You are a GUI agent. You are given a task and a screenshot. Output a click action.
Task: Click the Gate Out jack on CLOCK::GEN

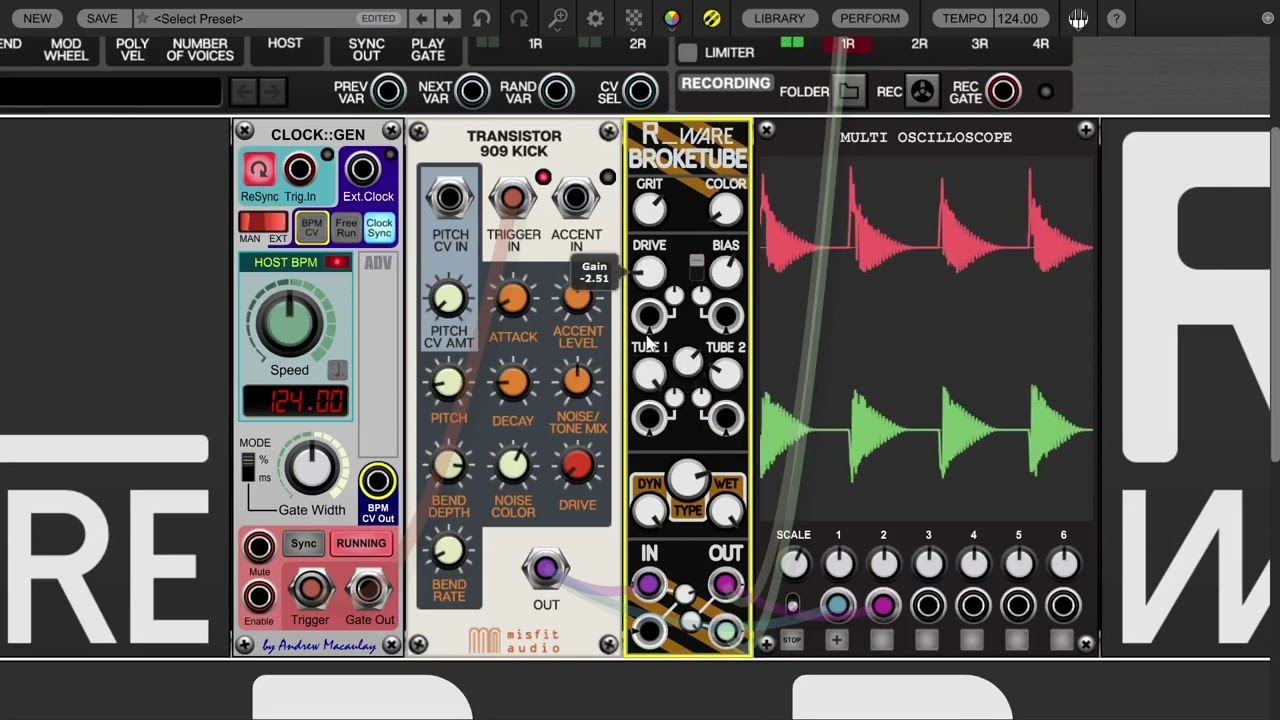(x=368, y=590)
